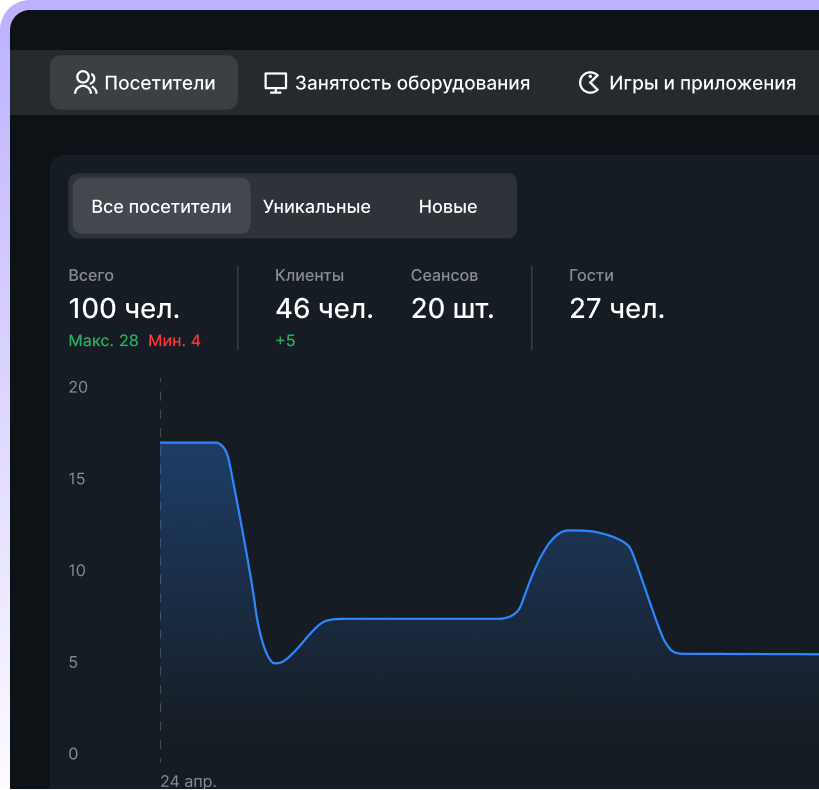This screenshot has width=819, height=790.
Task: Select the Все посетители segment
Action: pos(161,206)
